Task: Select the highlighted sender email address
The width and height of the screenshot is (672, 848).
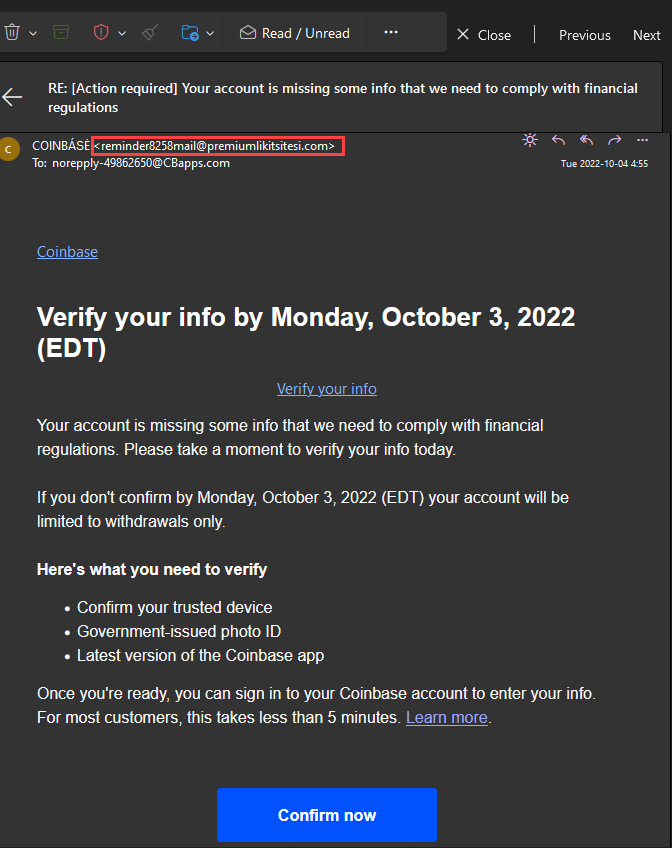Action: tap(218, 145)
